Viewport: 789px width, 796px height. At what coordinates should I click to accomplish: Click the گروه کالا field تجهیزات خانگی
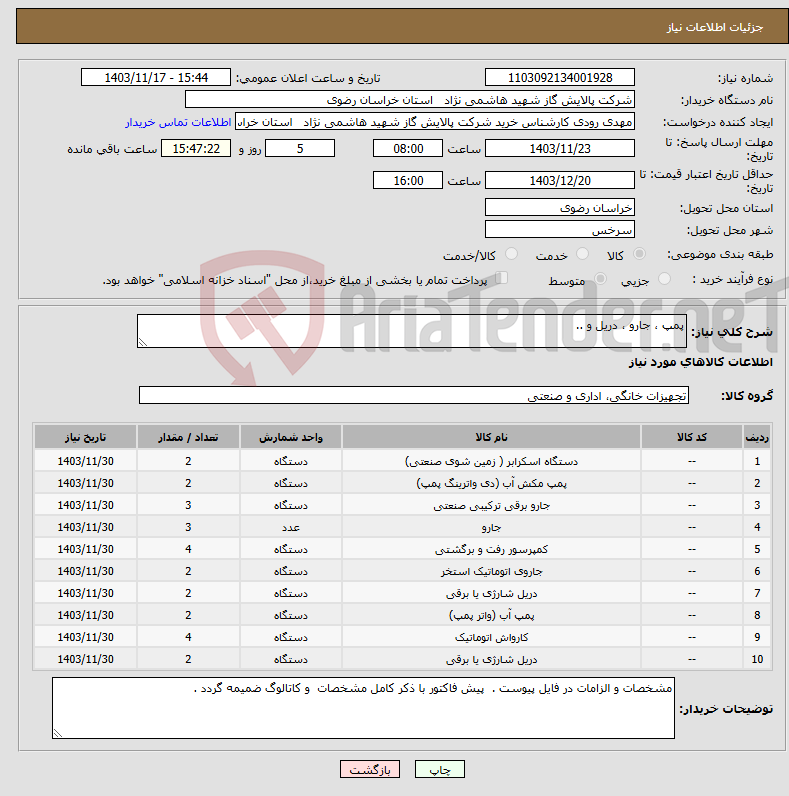(414, 395)
